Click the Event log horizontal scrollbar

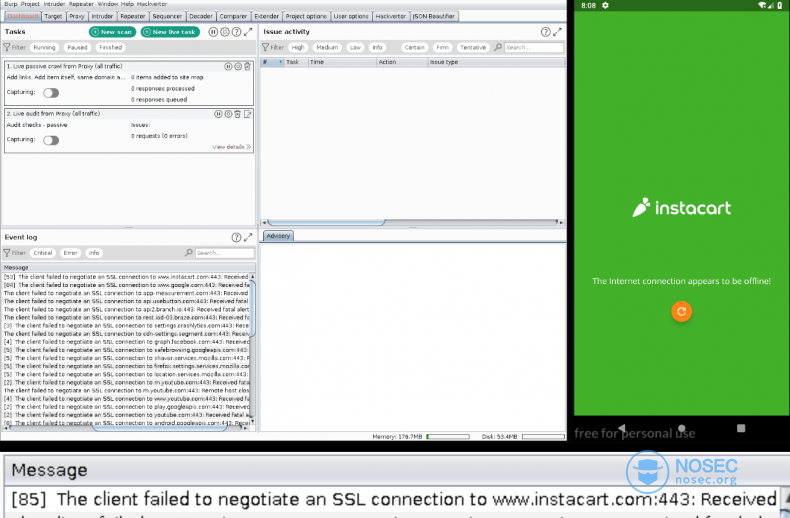[x=159, y=428]
